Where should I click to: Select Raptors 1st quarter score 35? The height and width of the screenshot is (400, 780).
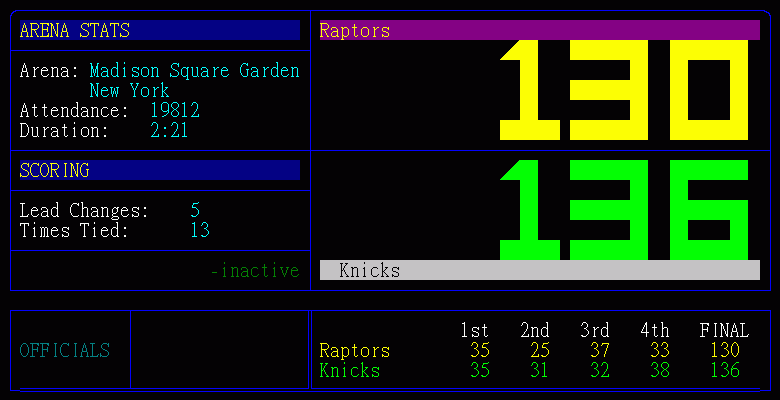click(x=480, y=350)
